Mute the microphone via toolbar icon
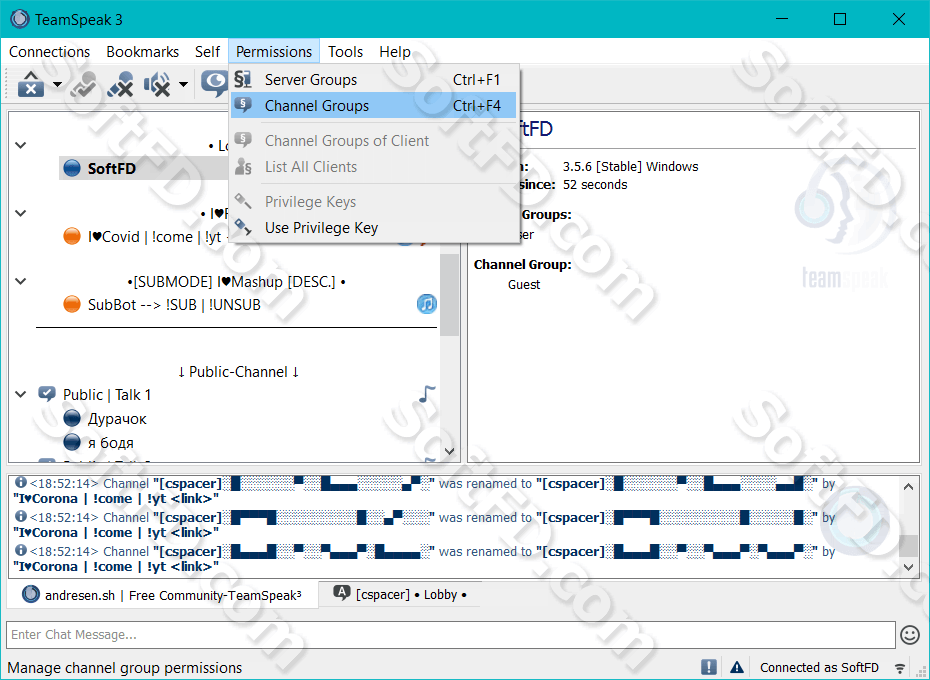 120,84
